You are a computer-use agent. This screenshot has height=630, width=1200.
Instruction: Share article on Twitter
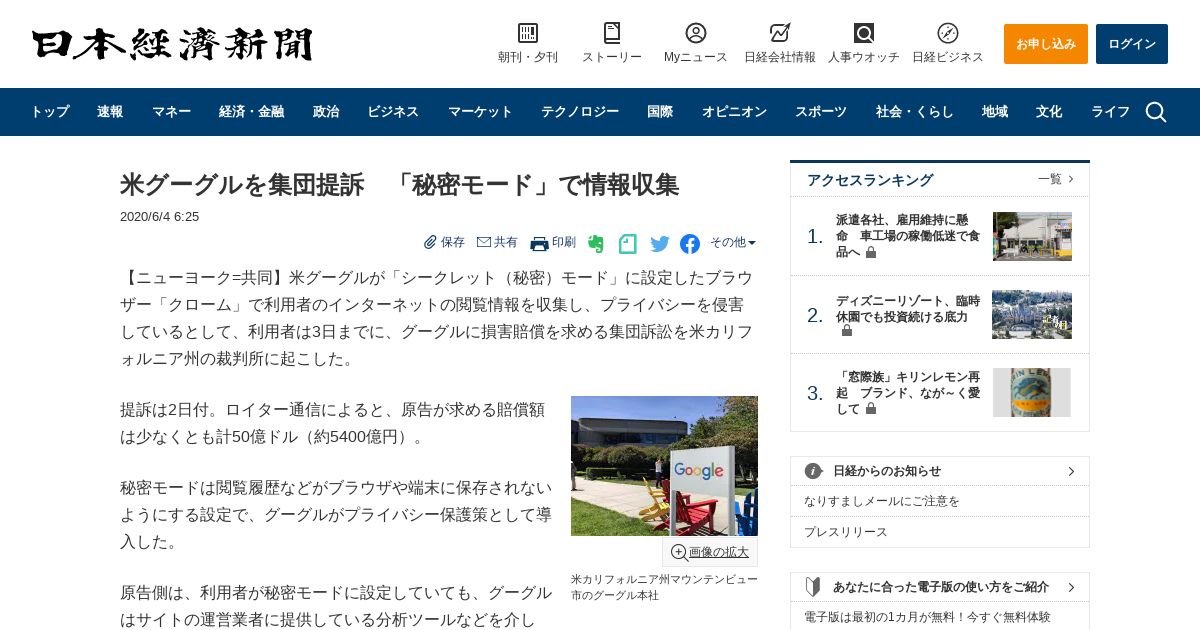click(x=660, y=244)
